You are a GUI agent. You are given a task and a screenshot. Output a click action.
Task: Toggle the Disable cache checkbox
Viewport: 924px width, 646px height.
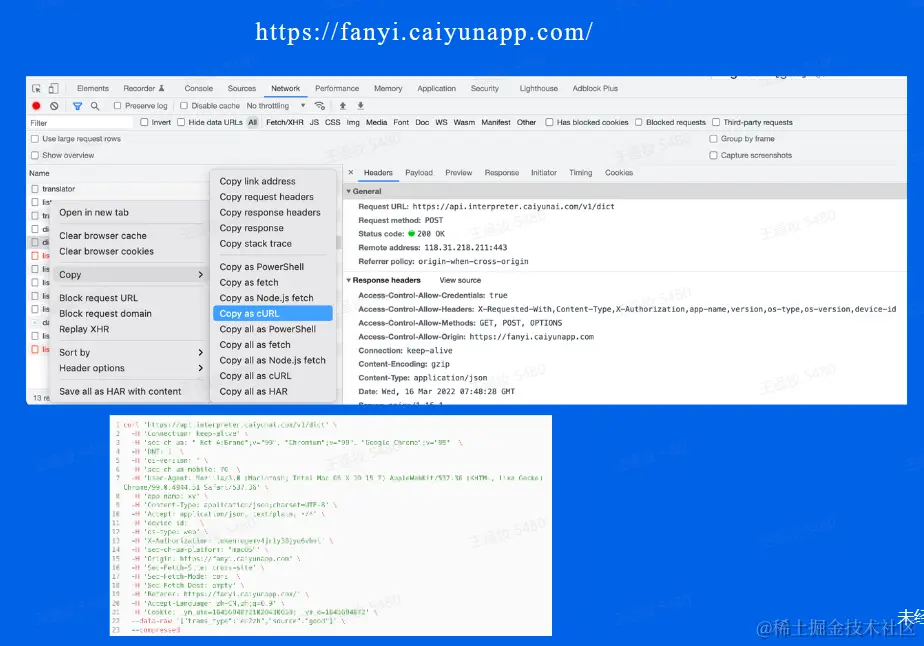click(184, 106)
